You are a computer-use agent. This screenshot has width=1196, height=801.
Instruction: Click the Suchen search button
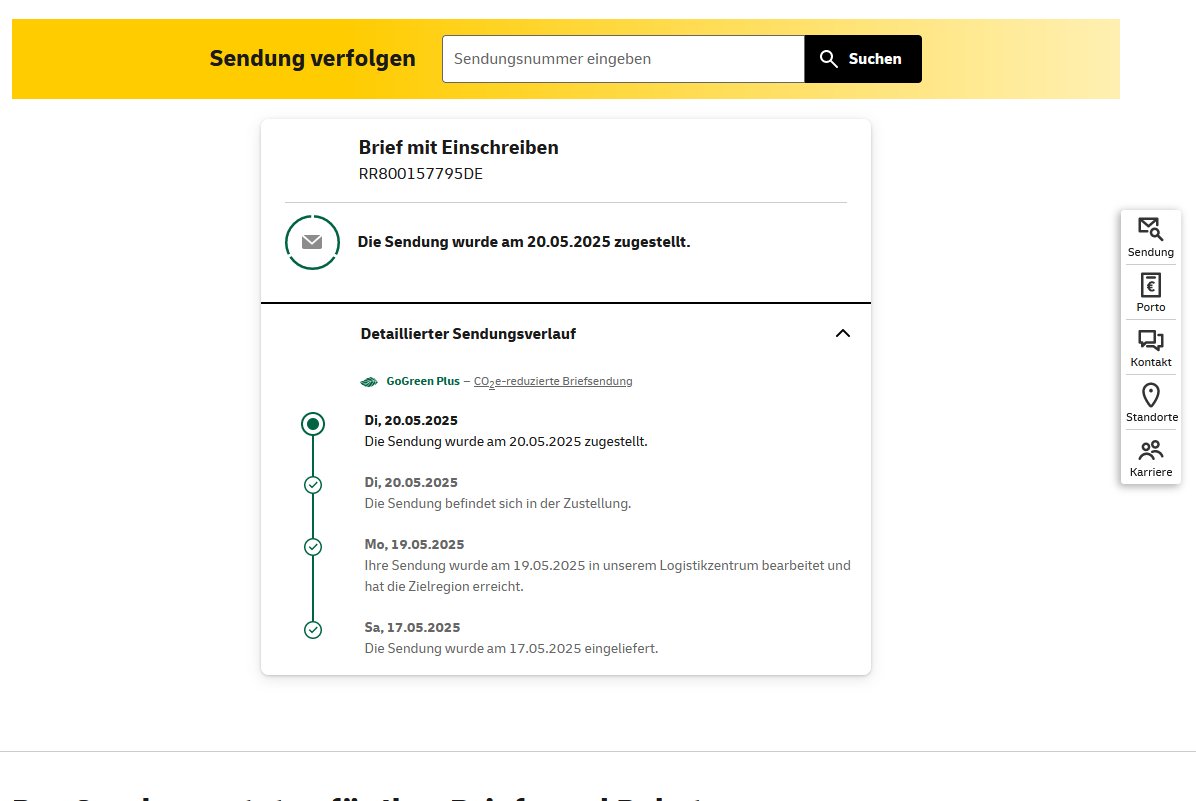(x=863, y=59)
